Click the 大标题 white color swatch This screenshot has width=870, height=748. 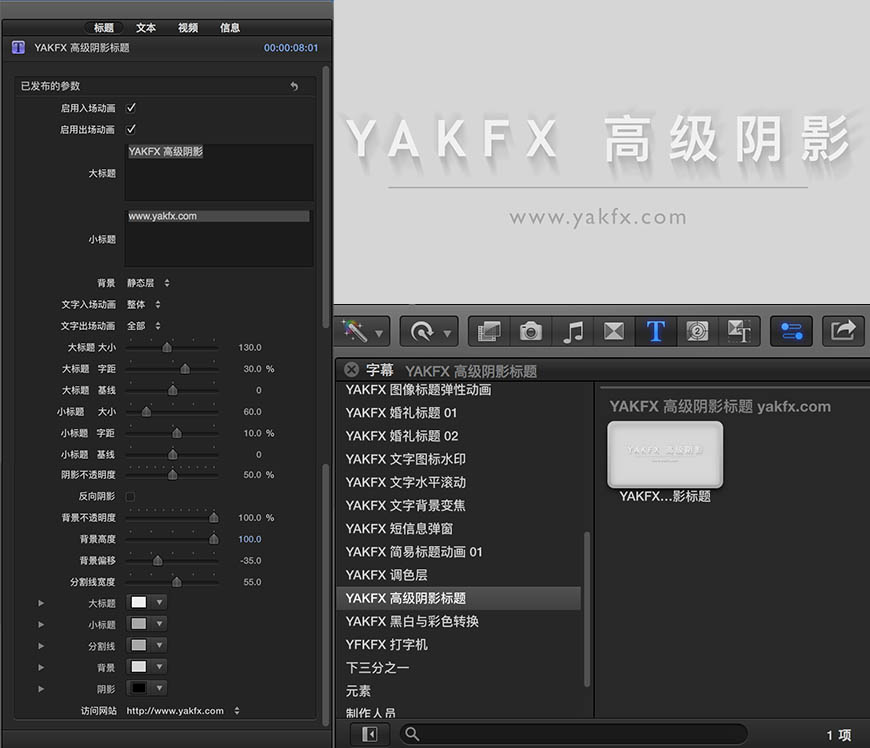pyautogui.click(x=139, y=602)
